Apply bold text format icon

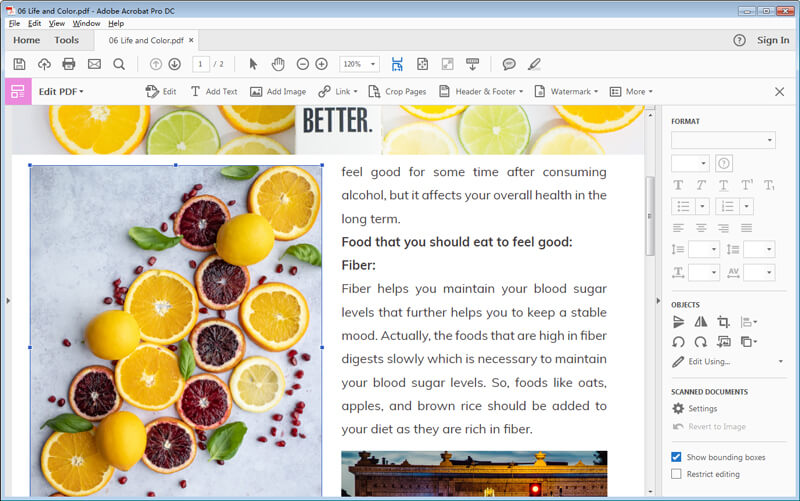tap(678, 185)
